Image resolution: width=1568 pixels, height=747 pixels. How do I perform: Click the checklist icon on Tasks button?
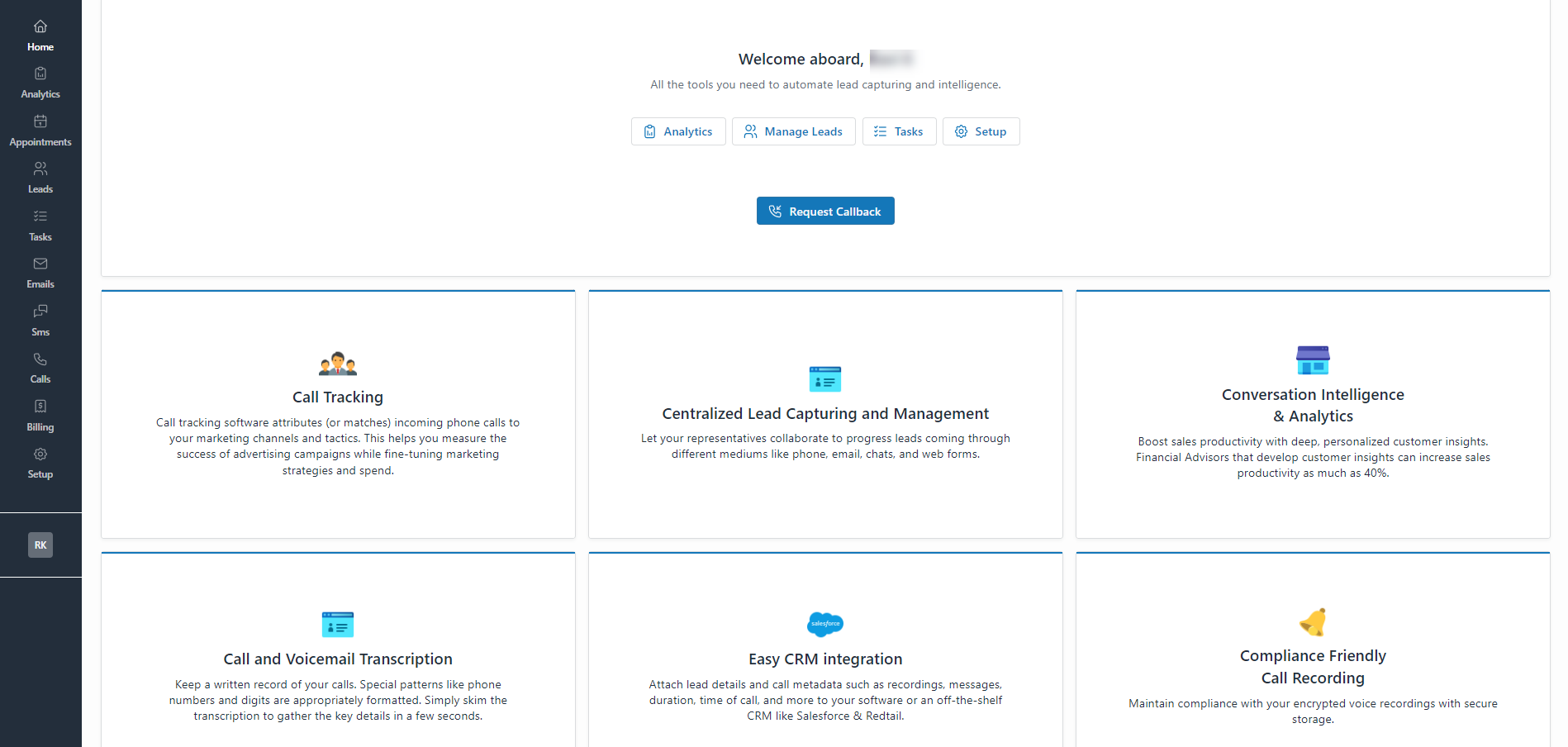tap(881, 131)
